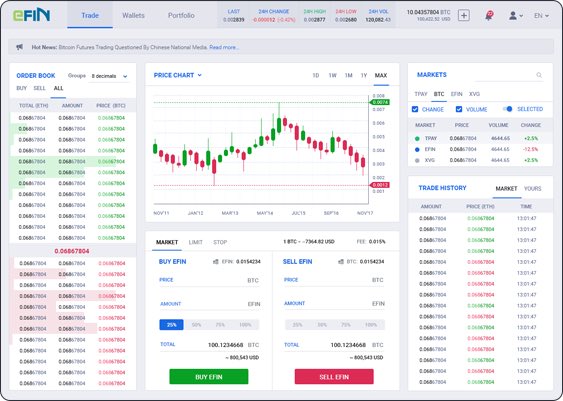Choose 100% in the Buy panel

point(245,325)
